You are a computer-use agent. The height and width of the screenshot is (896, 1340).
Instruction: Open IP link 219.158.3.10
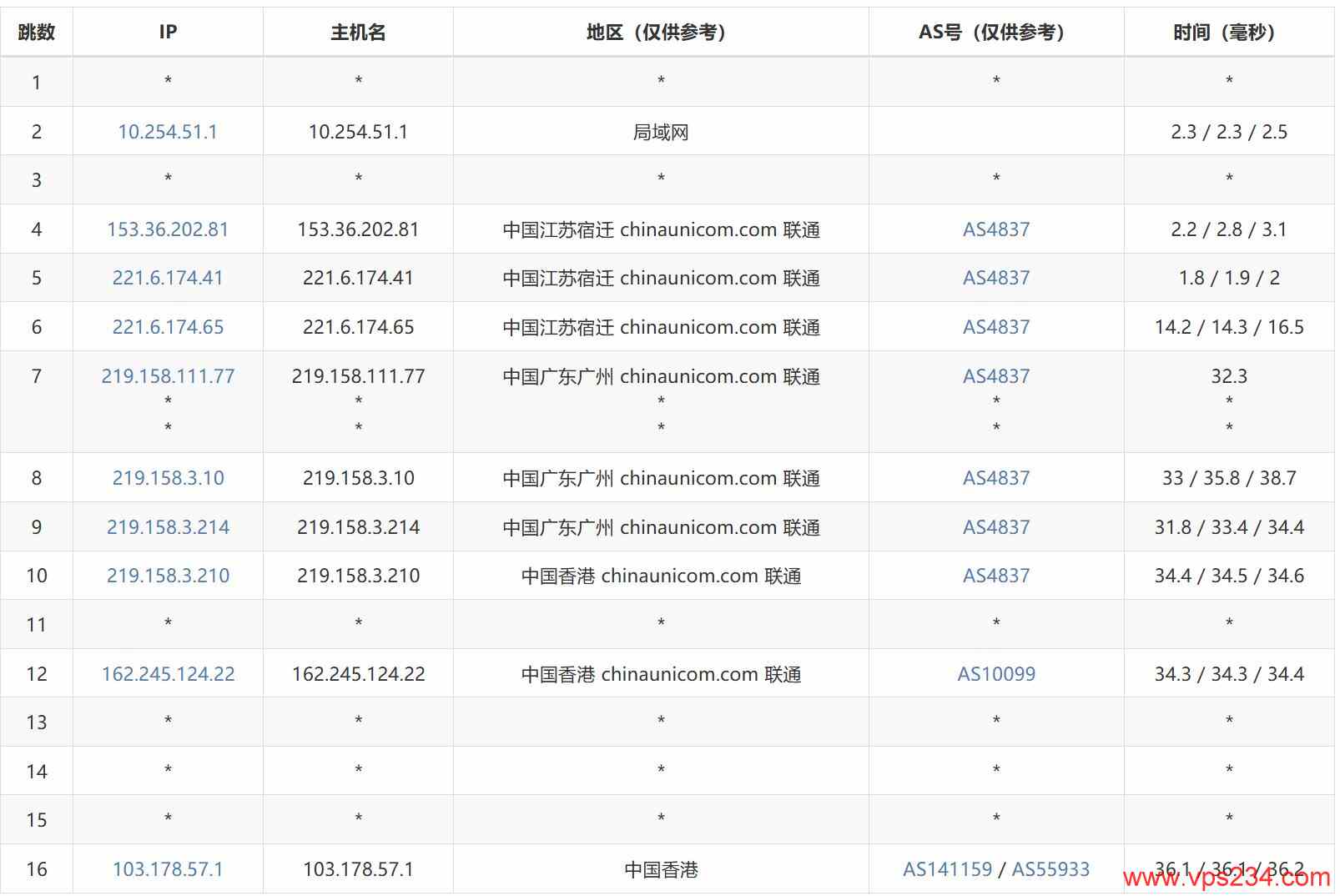(168, 478)
